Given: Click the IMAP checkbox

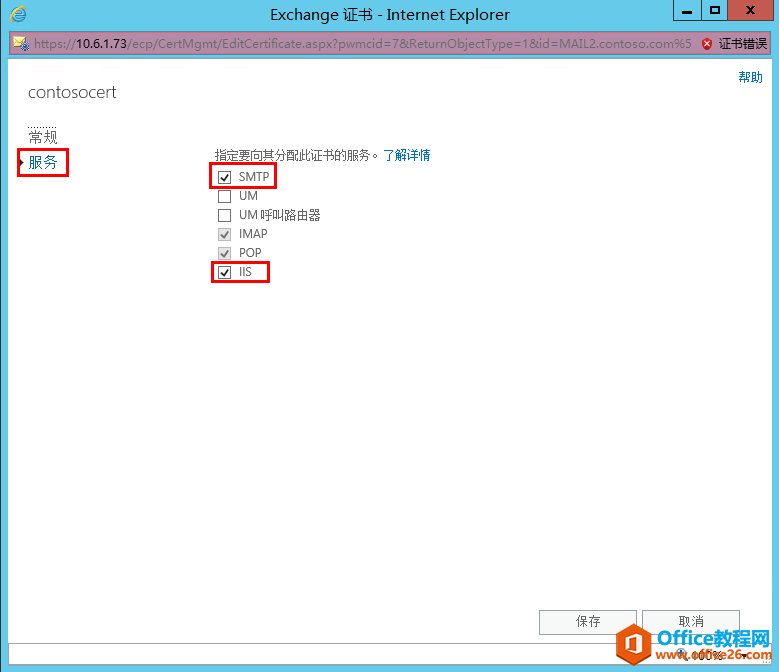Looking at the screenshot, I should 225,234.
